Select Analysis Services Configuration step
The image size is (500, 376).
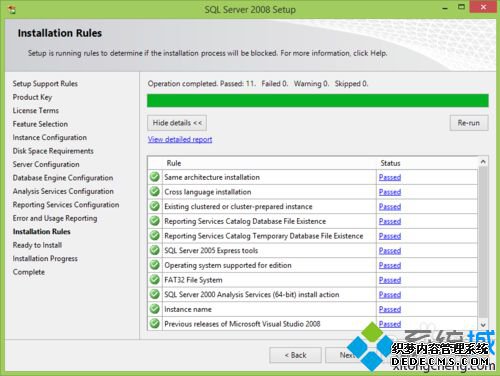63,191
